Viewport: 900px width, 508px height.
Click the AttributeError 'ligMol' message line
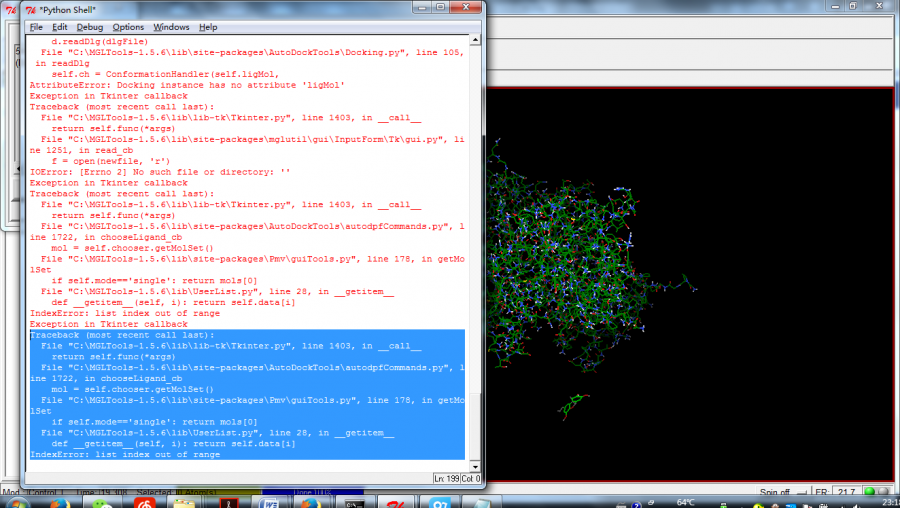[x=187, y=85]
